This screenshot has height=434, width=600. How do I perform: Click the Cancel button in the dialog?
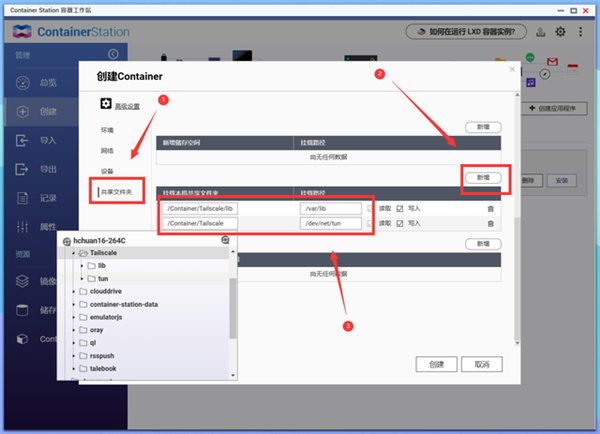click(x=482, y=364)
